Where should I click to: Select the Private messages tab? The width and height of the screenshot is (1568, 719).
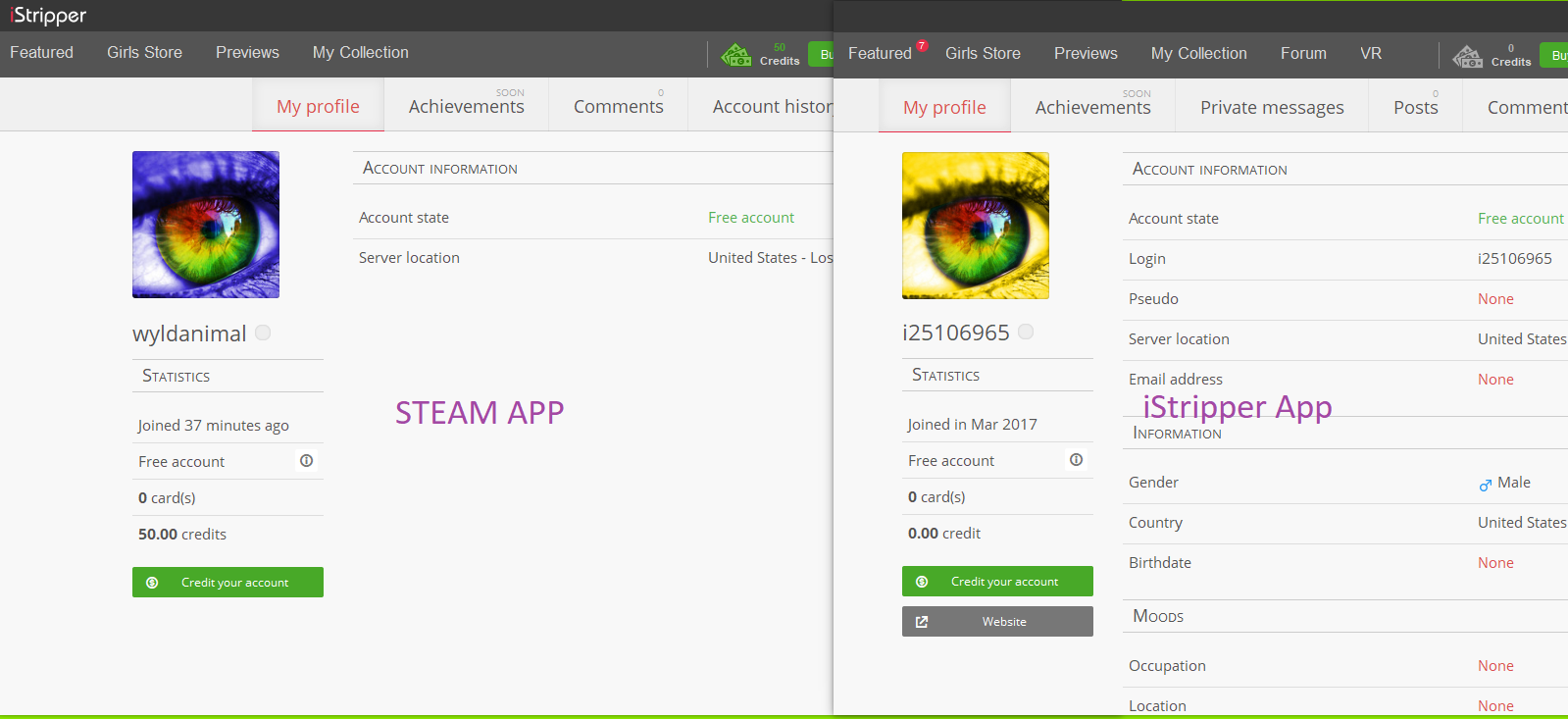point(1272,107)
